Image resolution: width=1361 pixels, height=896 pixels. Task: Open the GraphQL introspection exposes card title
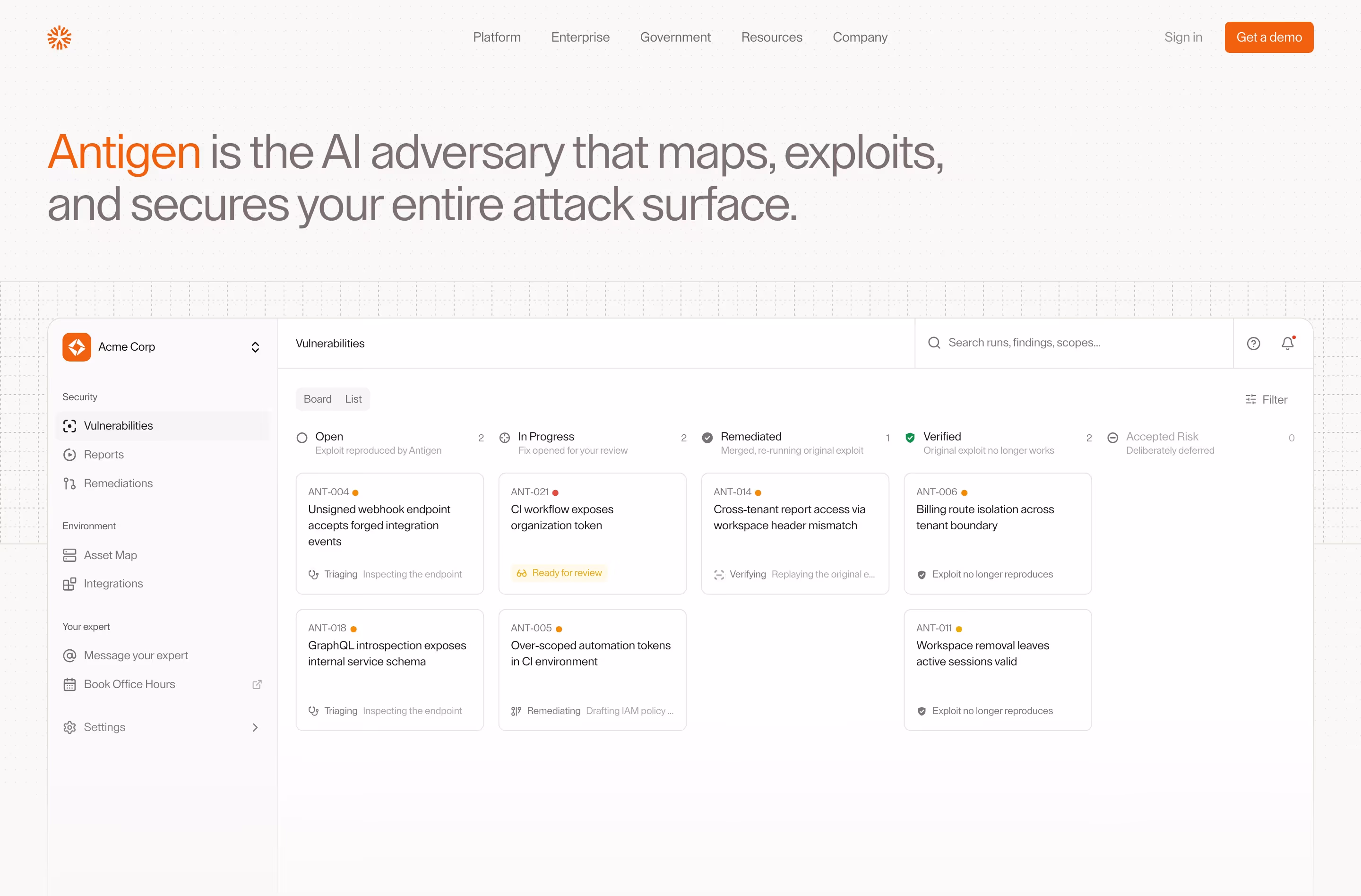coord(387,654)
